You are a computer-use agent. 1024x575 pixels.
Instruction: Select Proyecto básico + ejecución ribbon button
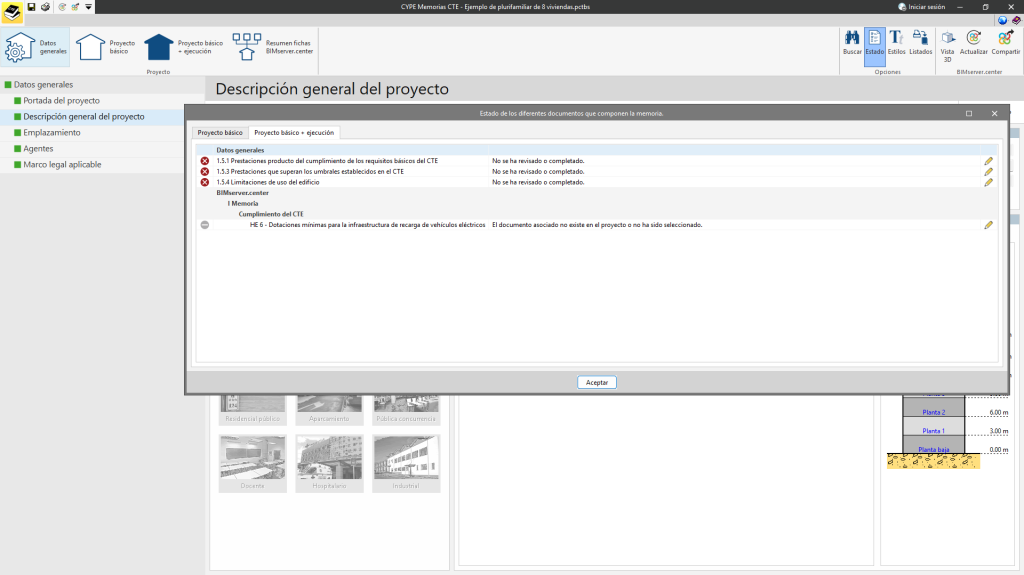pyautogui.click(x=184, y=47)
